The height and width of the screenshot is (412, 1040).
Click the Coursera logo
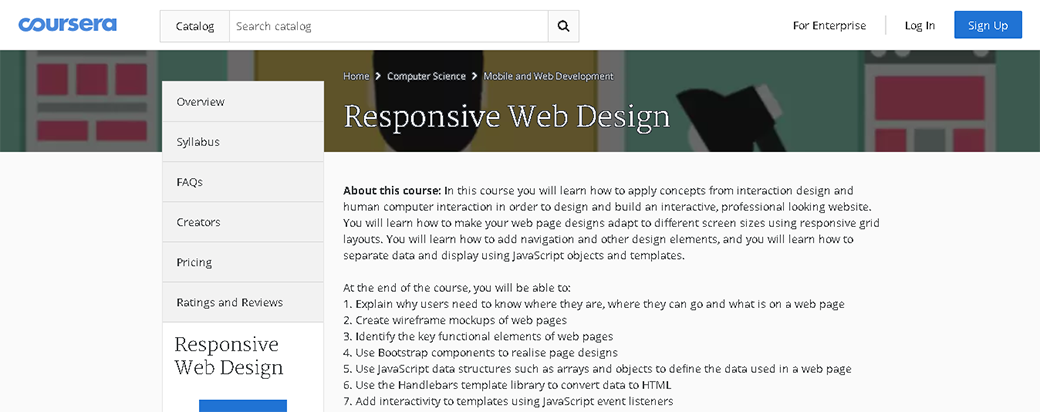pos(68,25)
